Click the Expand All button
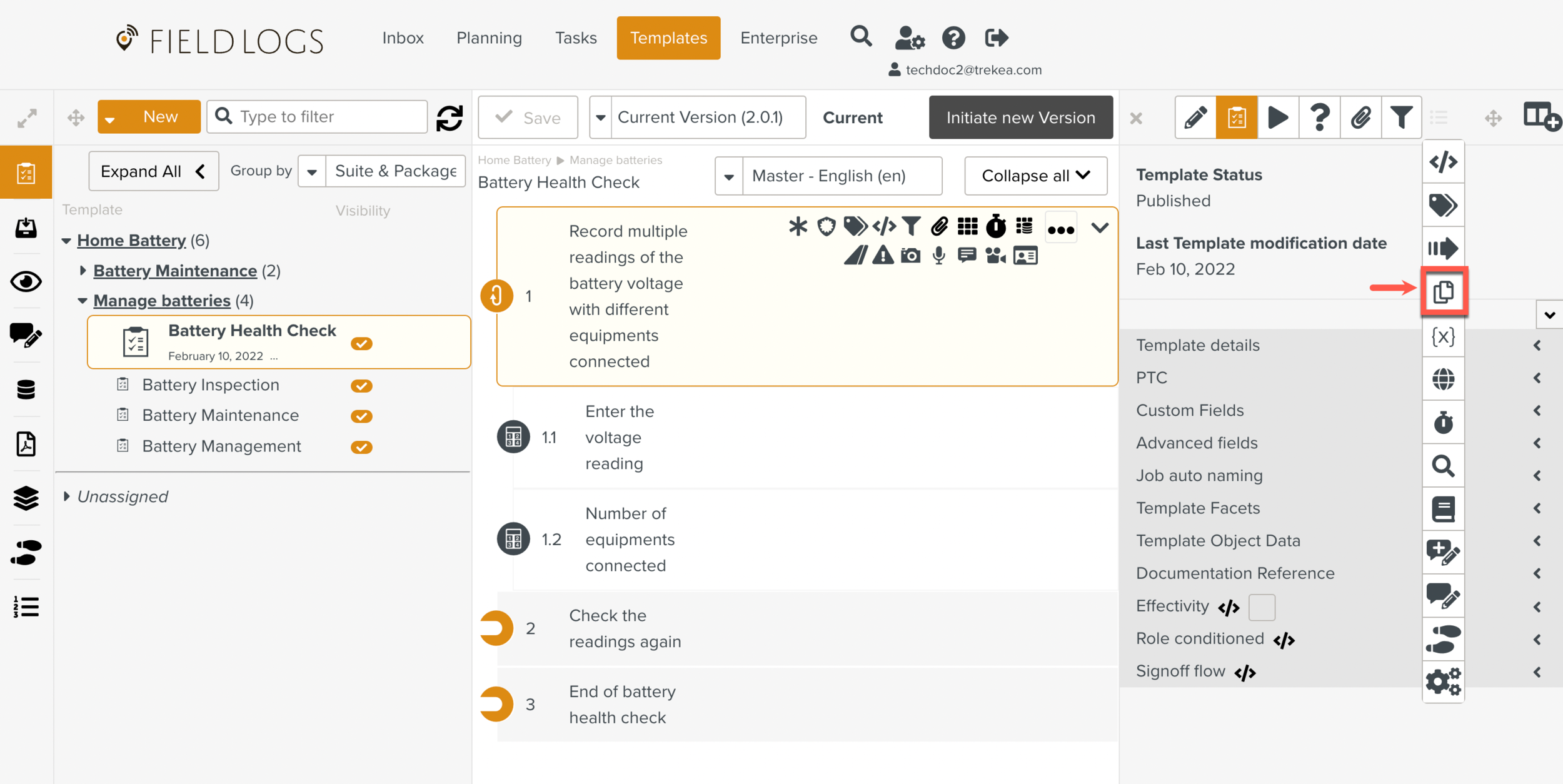Screen dimensions: 1563x784 coord(154,171)
